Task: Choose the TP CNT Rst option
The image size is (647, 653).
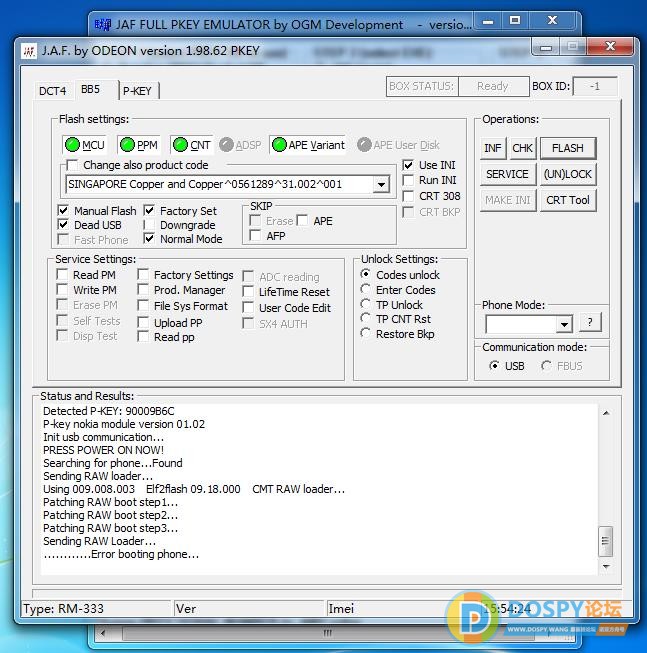Action: (366, 318)
